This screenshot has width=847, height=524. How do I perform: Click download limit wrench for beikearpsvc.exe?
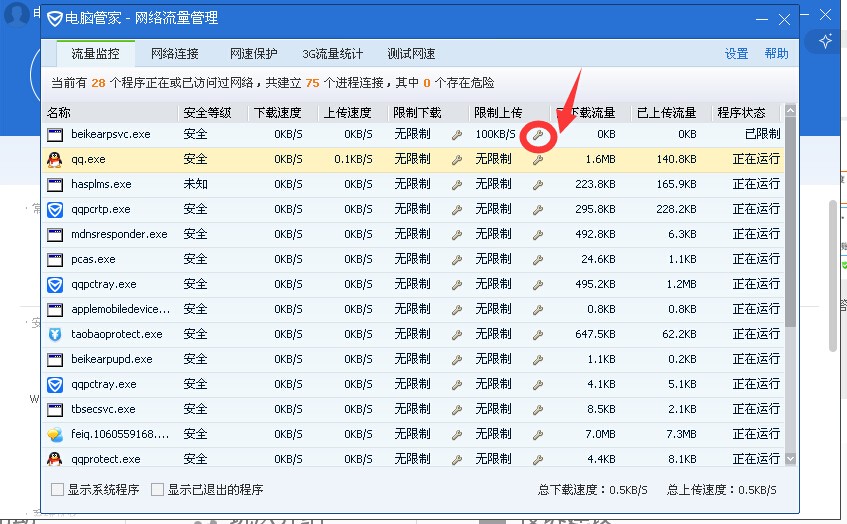point(456,135)
